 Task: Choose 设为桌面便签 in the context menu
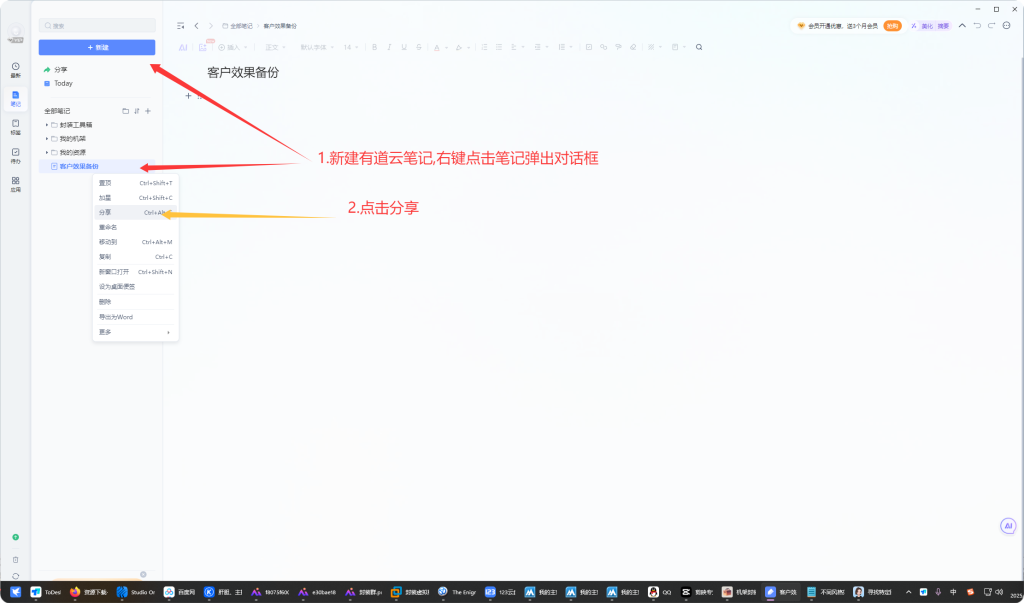(x=136, y=287)
